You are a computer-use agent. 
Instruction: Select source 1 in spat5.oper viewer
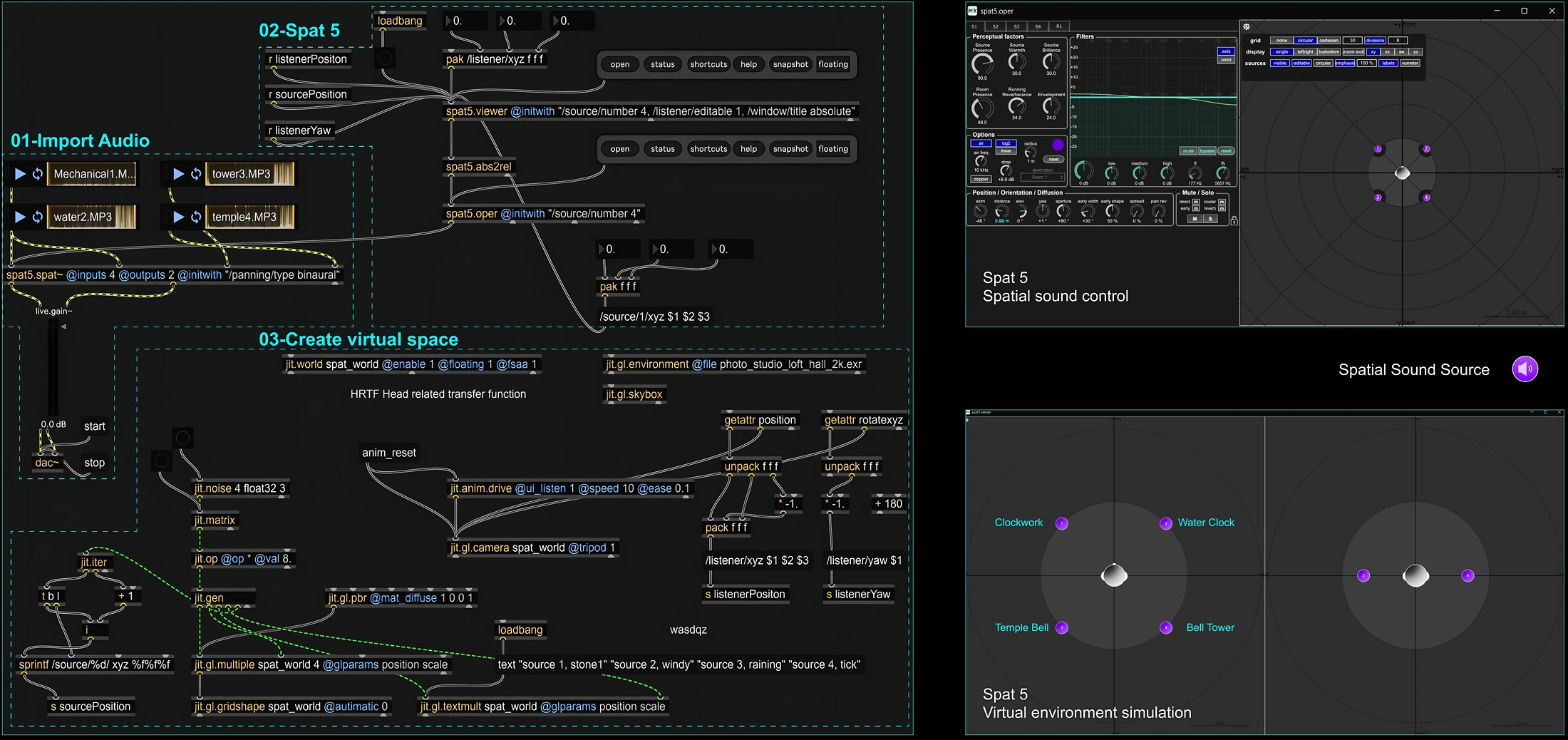[x=1378, y=149]
